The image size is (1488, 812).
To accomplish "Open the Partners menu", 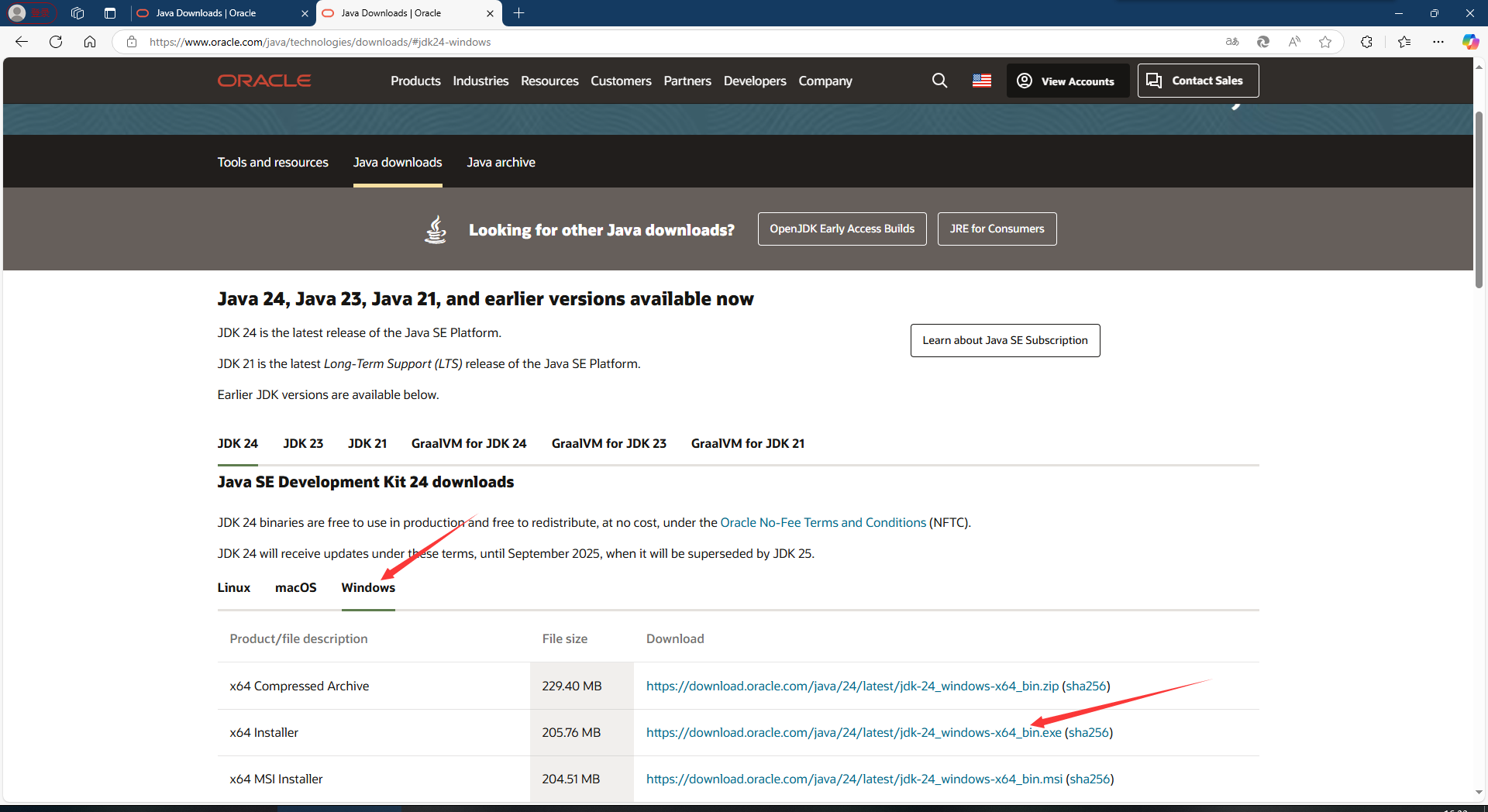I will tap(687, 81).
